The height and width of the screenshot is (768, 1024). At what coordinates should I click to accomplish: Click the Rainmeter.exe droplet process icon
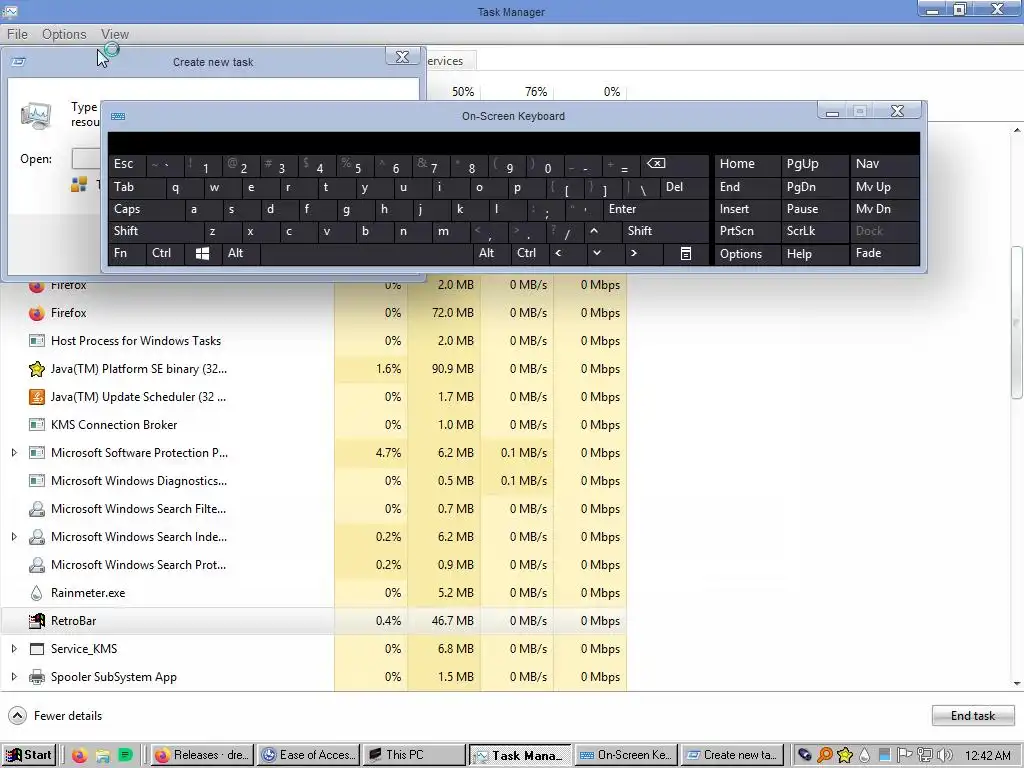pos(37,593)
